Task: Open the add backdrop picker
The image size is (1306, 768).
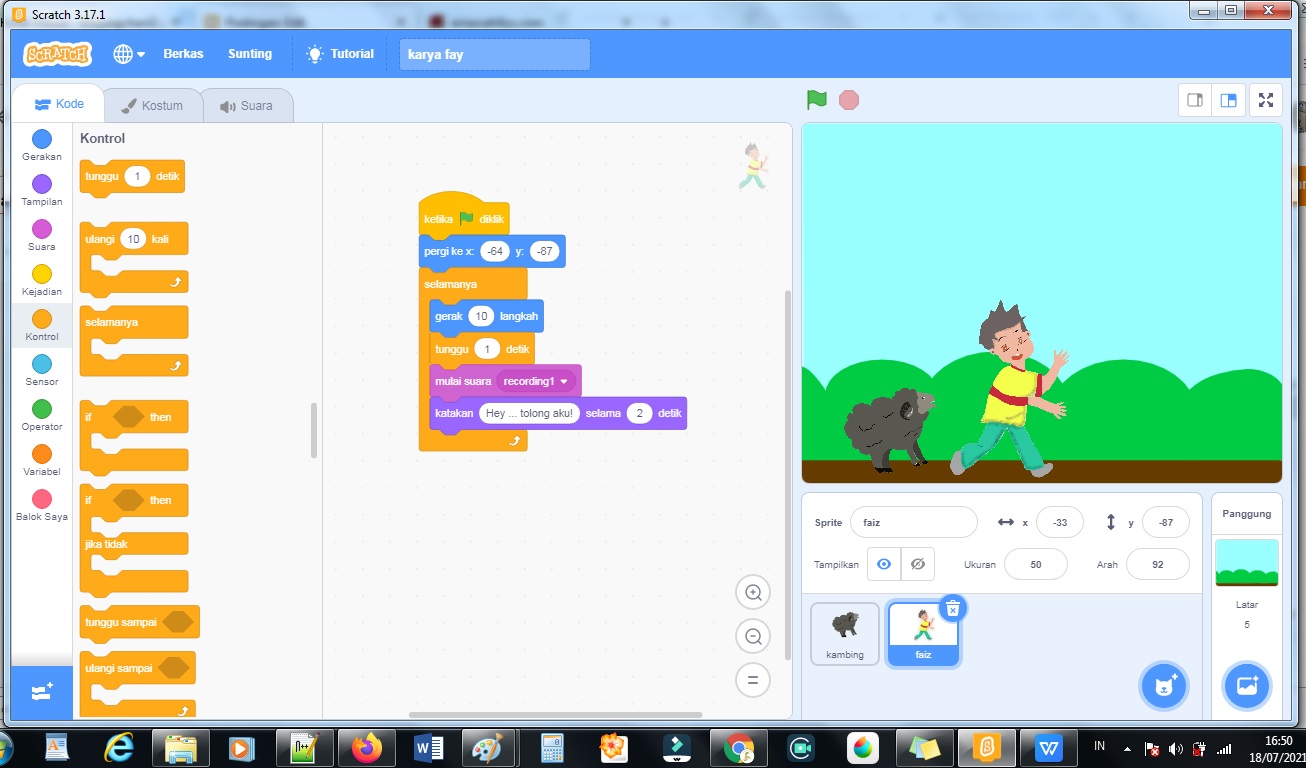Action: click(x=1246, y=686)
